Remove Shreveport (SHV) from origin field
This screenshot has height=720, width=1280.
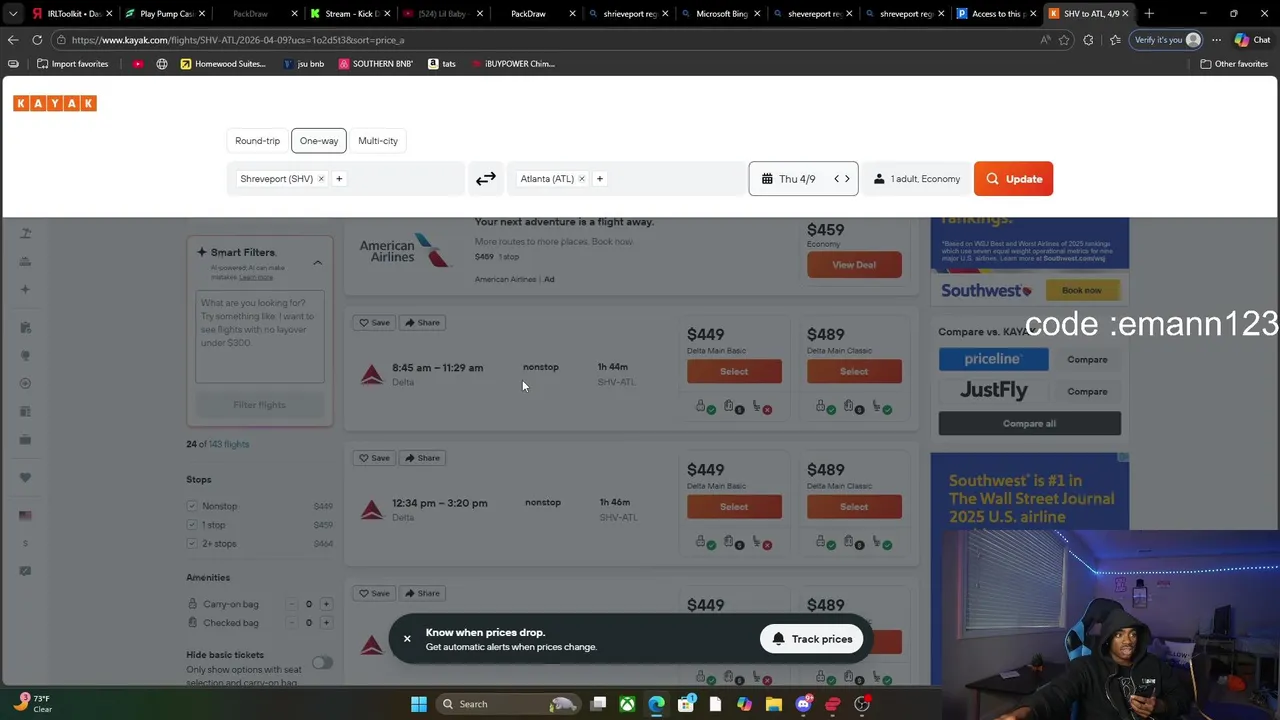(321, 179)
